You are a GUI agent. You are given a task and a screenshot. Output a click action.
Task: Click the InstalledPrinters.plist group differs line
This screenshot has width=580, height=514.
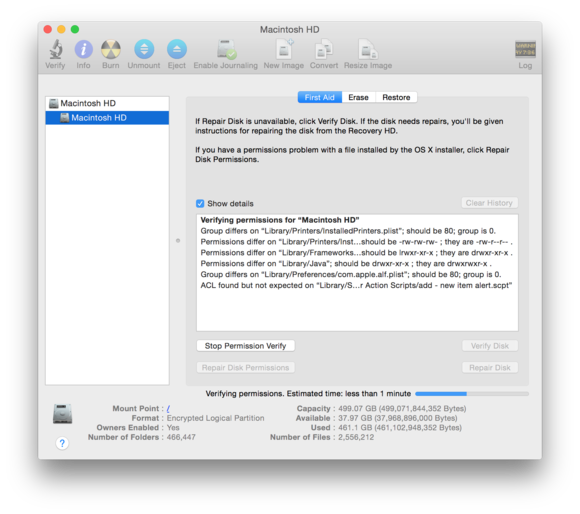(x=348, y=231)
